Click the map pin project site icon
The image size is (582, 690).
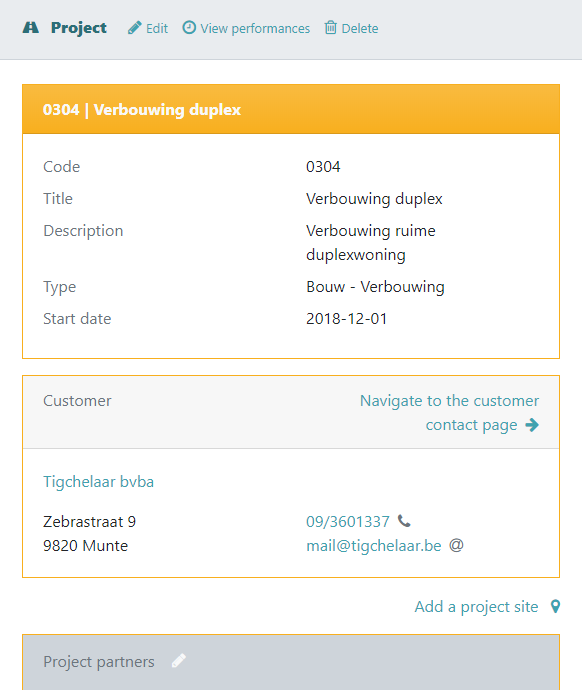click(556, 606)
